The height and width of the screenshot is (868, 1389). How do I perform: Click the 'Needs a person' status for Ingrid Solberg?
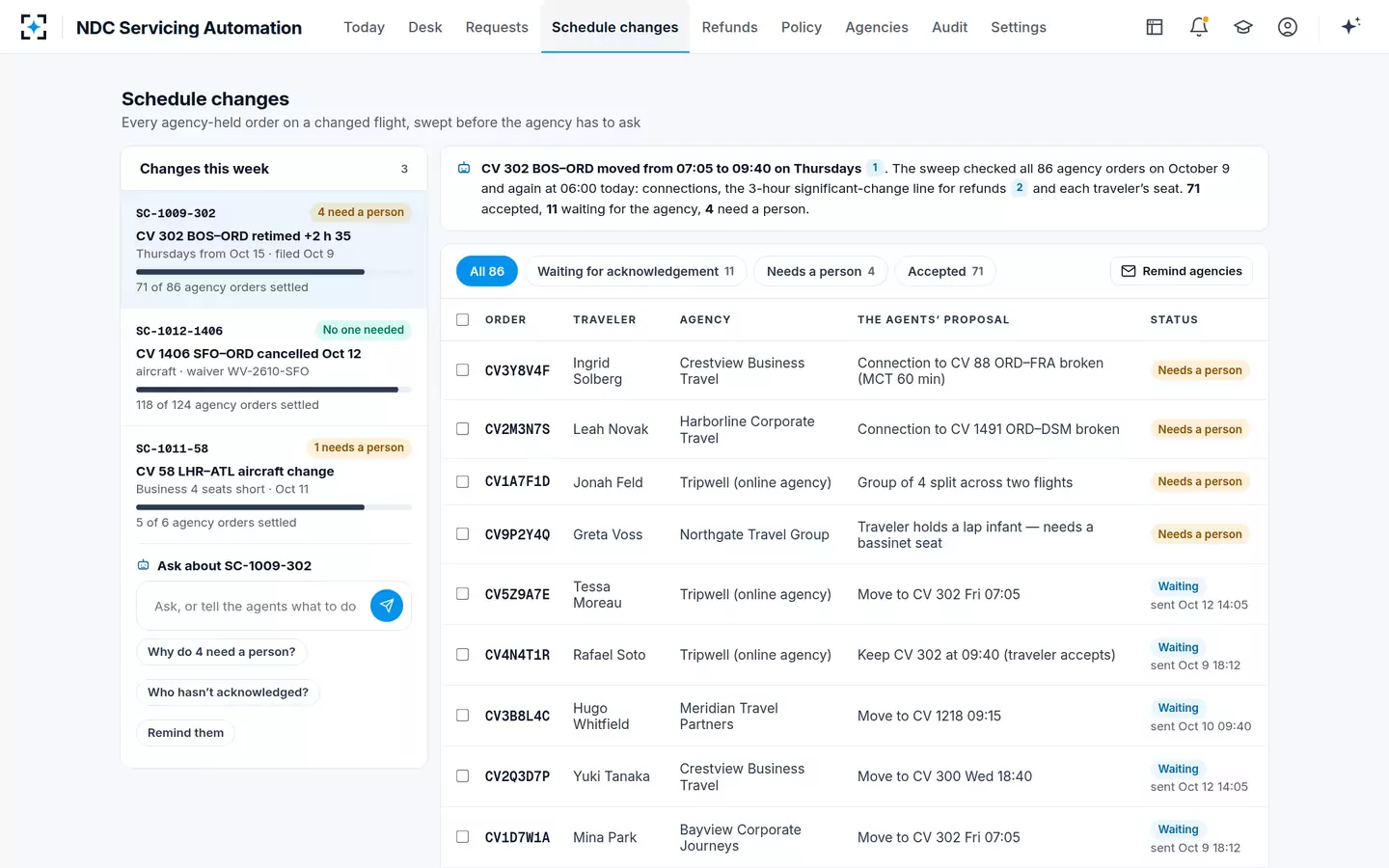coord(1200,370)
